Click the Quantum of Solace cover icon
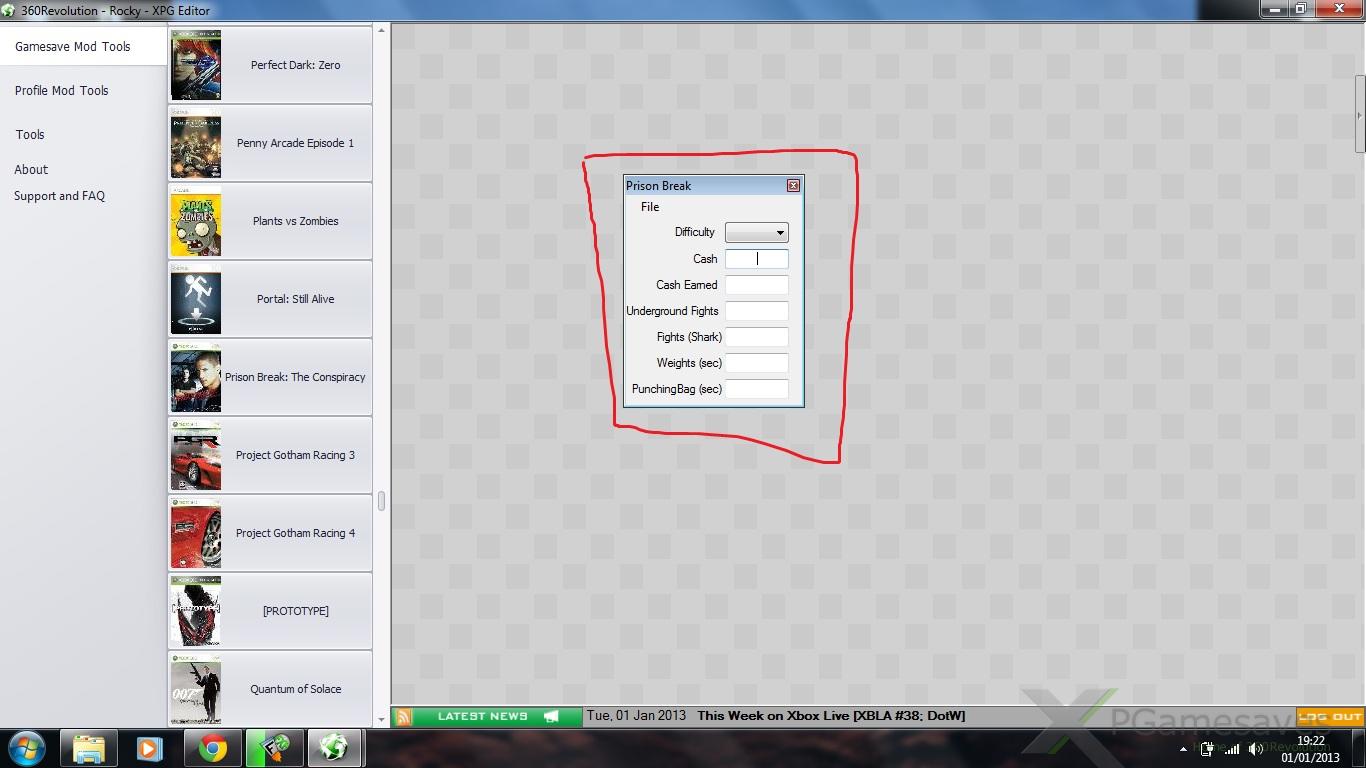The height and width of the screenshot is (768, 1366). pos(196,689)
